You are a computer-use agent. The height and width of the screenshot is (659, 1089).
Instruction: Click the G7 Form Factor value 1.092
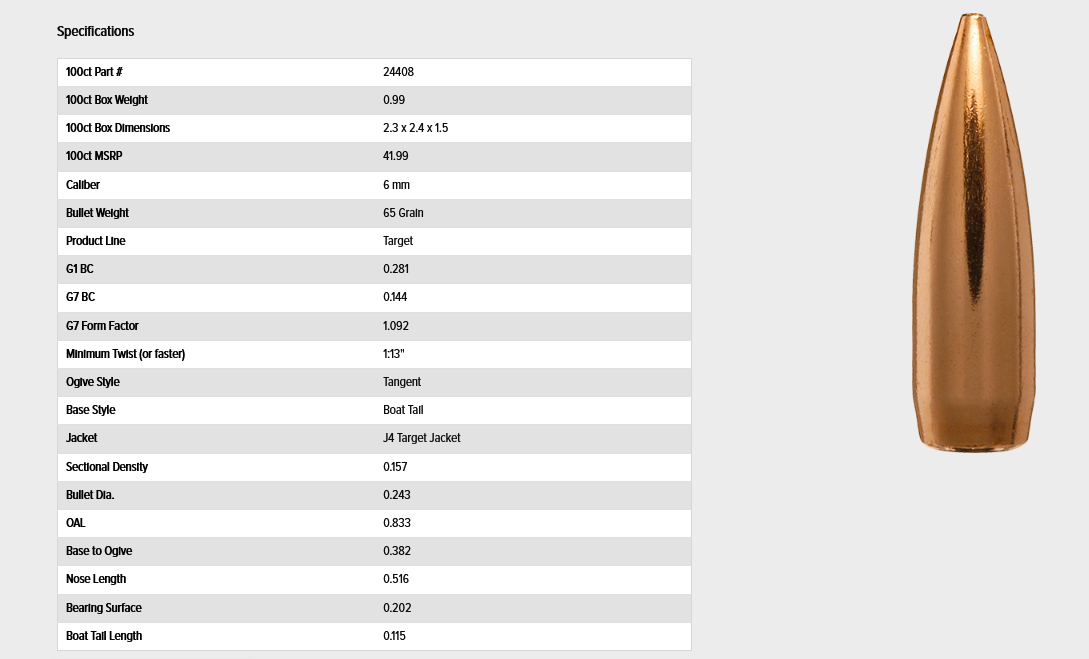[x=395, y=326]
